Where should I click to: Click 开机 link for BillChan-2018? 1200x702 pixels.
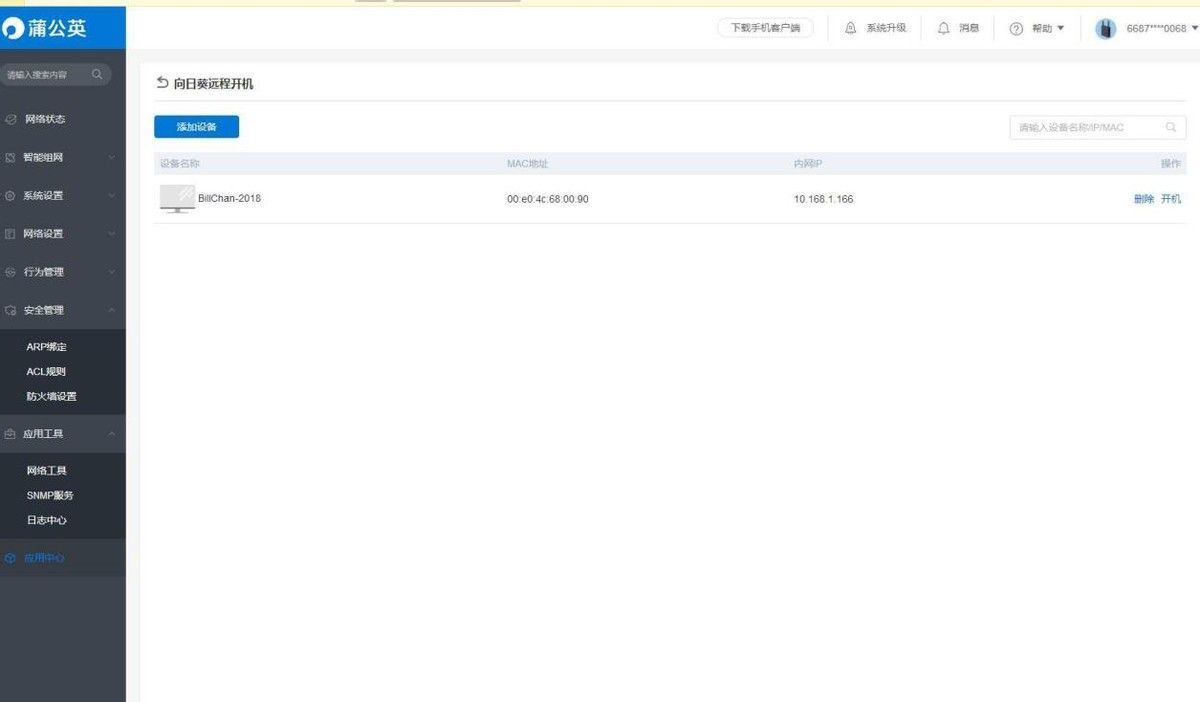(x=1170, y=199)
